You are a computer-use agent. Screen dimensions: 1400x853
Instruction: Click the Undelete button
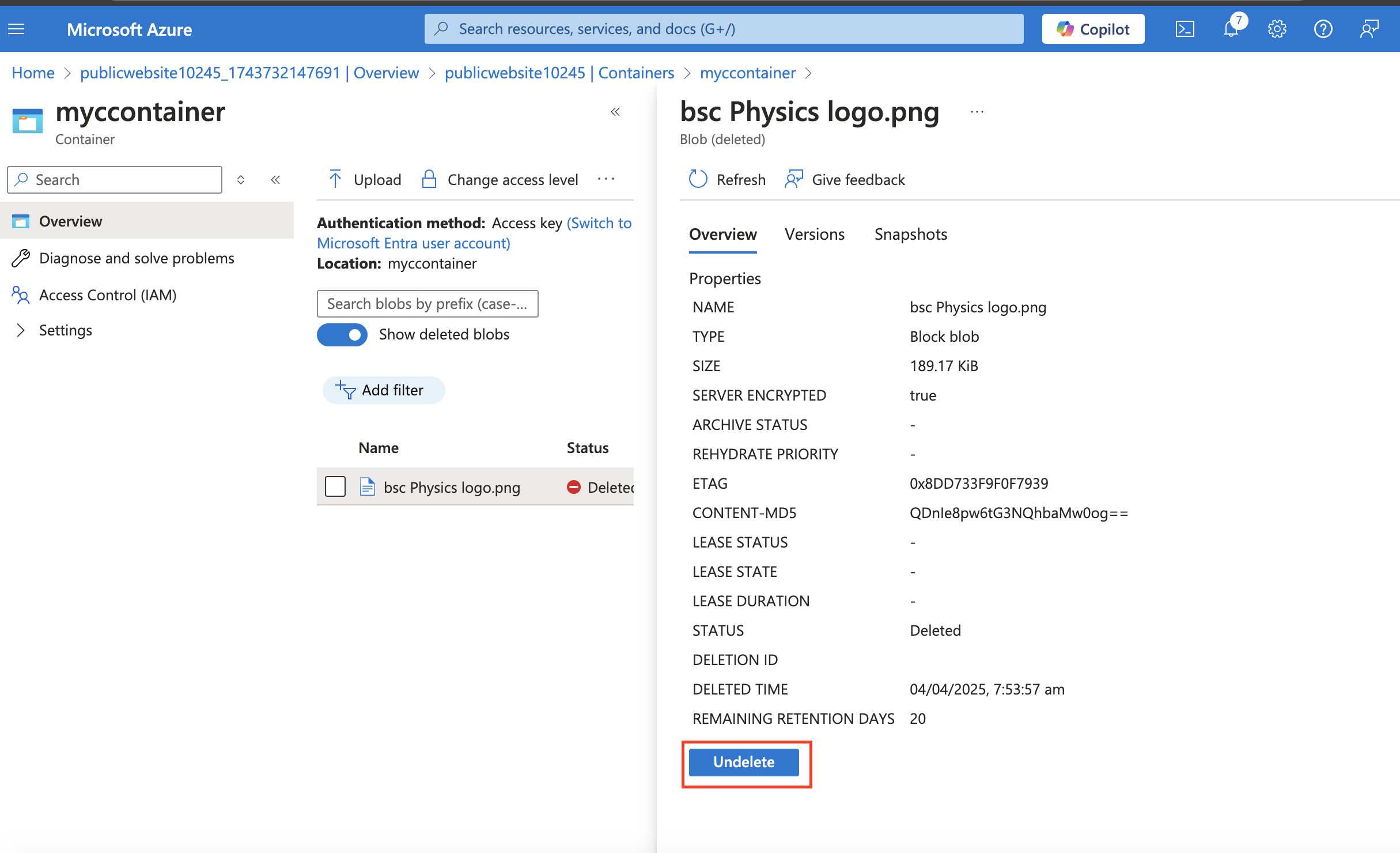(x=744, y=762)
